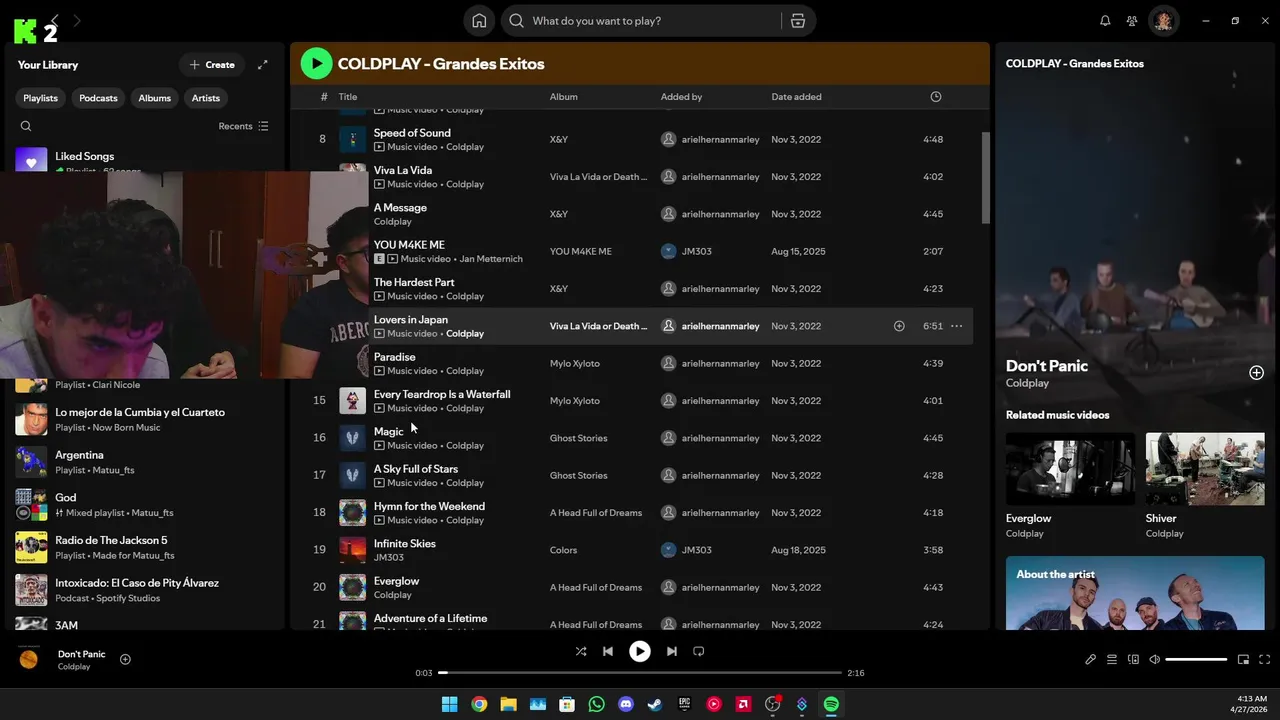Open A Head Full of Dreams on Everglow row
The image size is (1280, 720).
point(596,588)
